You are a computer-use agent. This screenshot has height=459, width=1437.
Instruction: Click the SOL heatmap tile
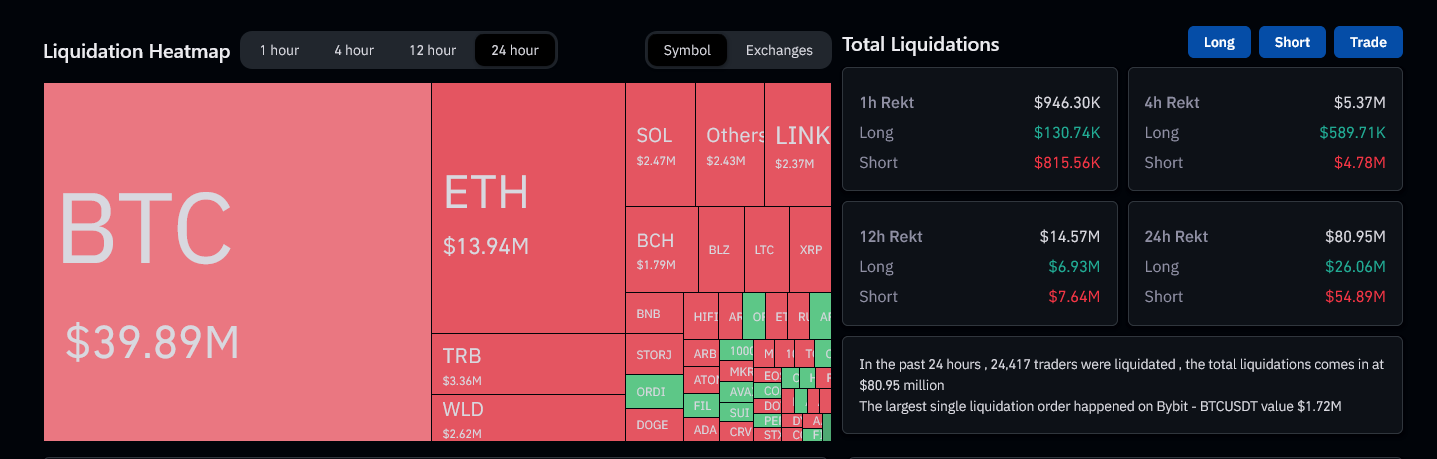pyautogui.click(x=660, y=144)
